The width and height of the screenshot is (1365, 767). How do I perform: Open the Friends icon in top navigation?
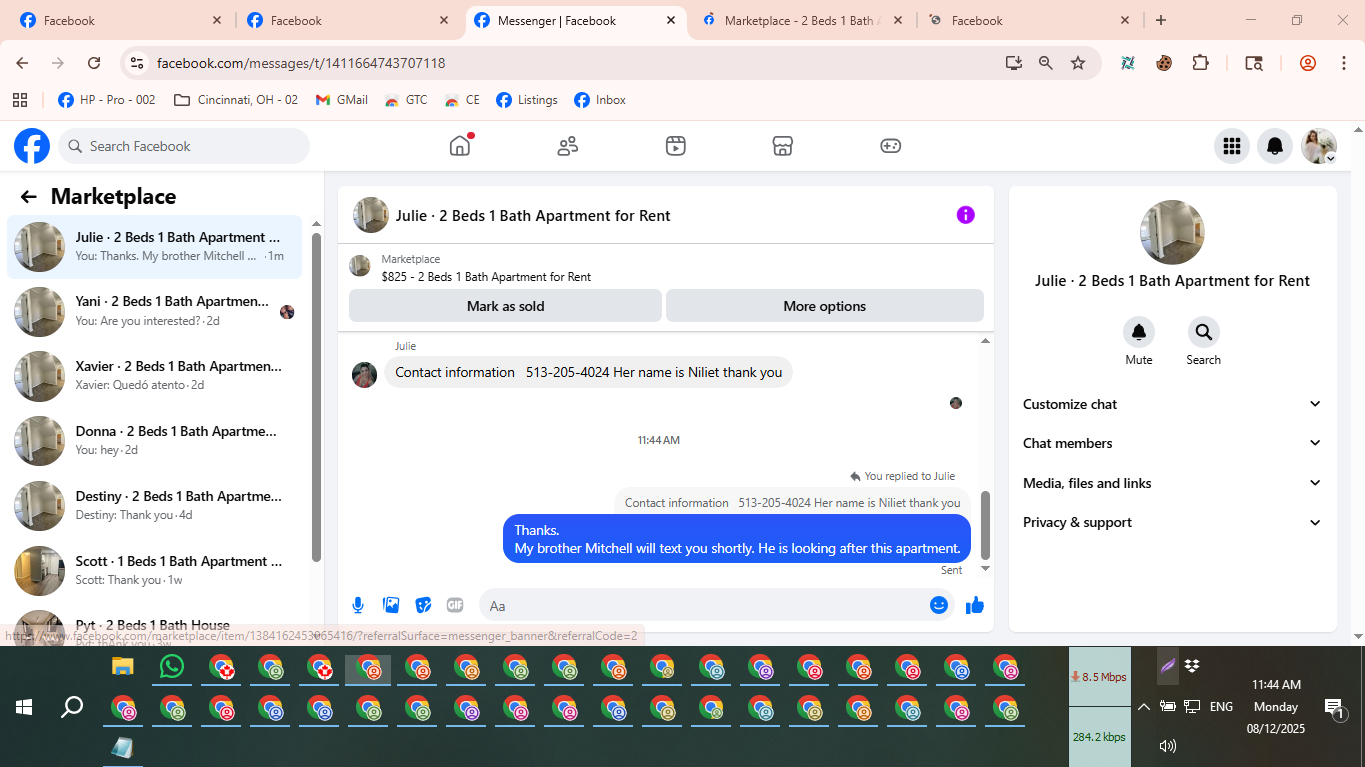coord(568,146)
